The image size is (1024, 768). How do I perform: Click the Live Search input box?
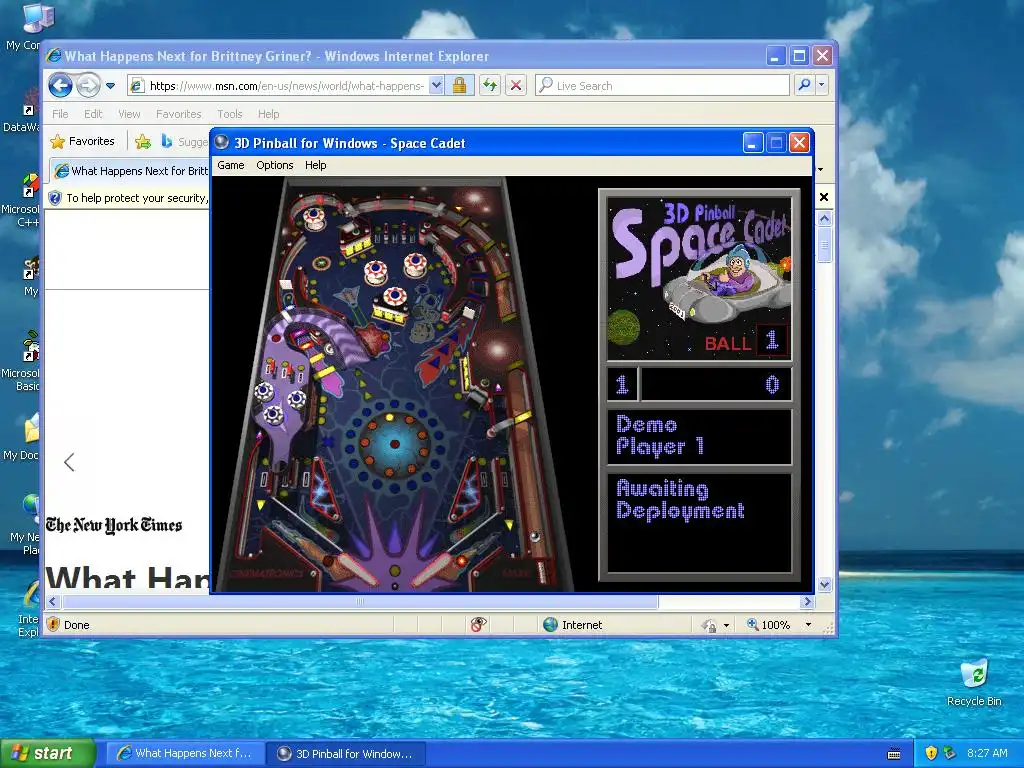[662, 86]
